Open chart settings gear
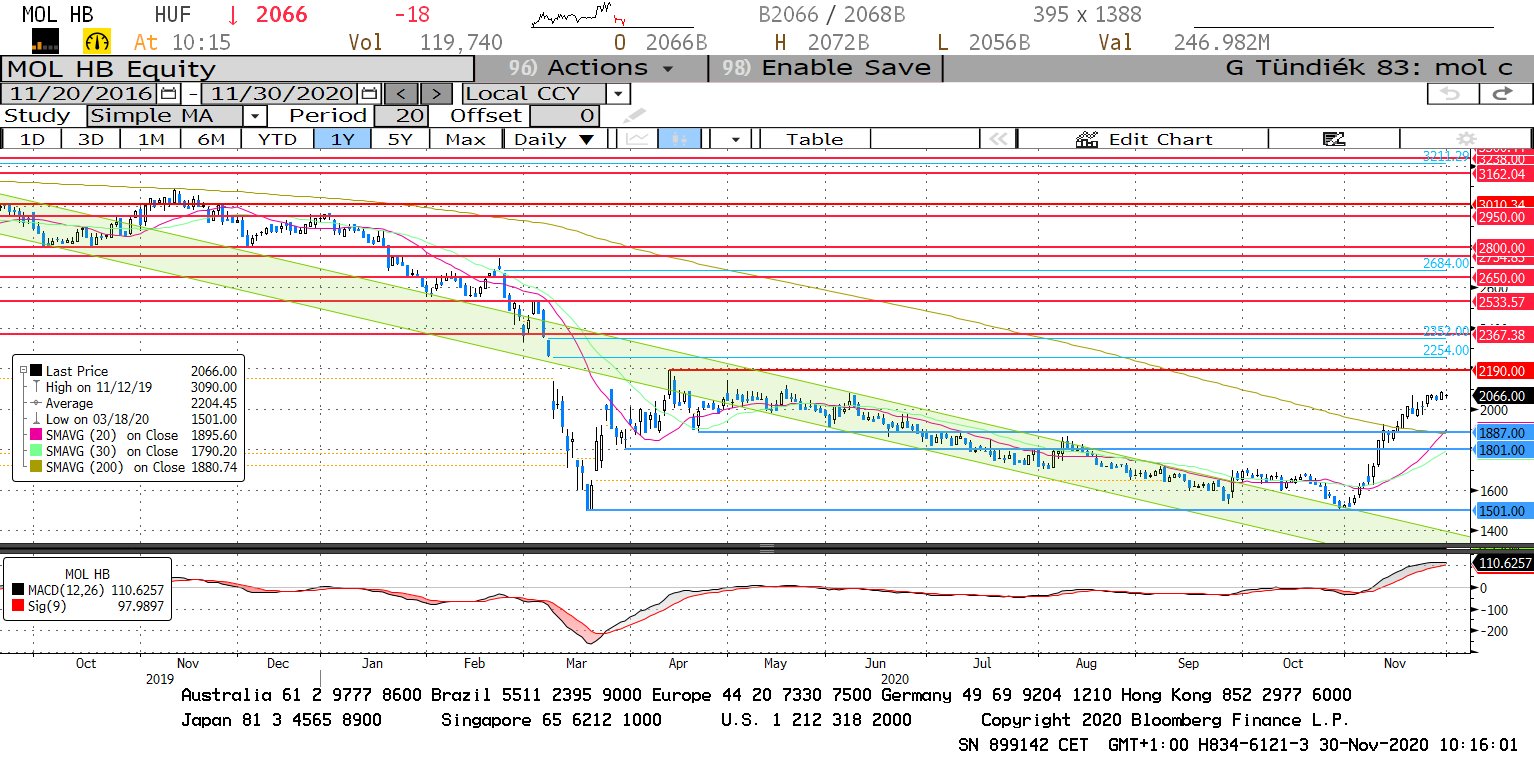This screenshot has height=774, width=1534. (x=1466, y=139)
